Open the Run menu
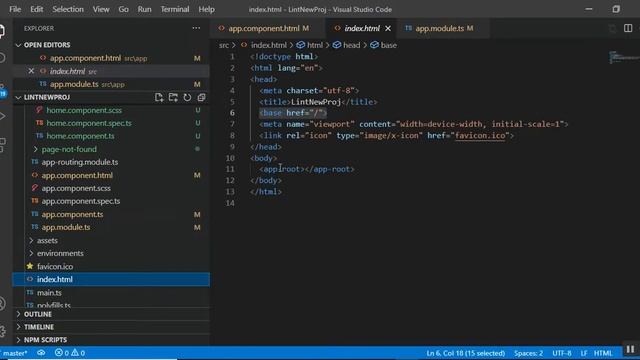 click(144, 9)
